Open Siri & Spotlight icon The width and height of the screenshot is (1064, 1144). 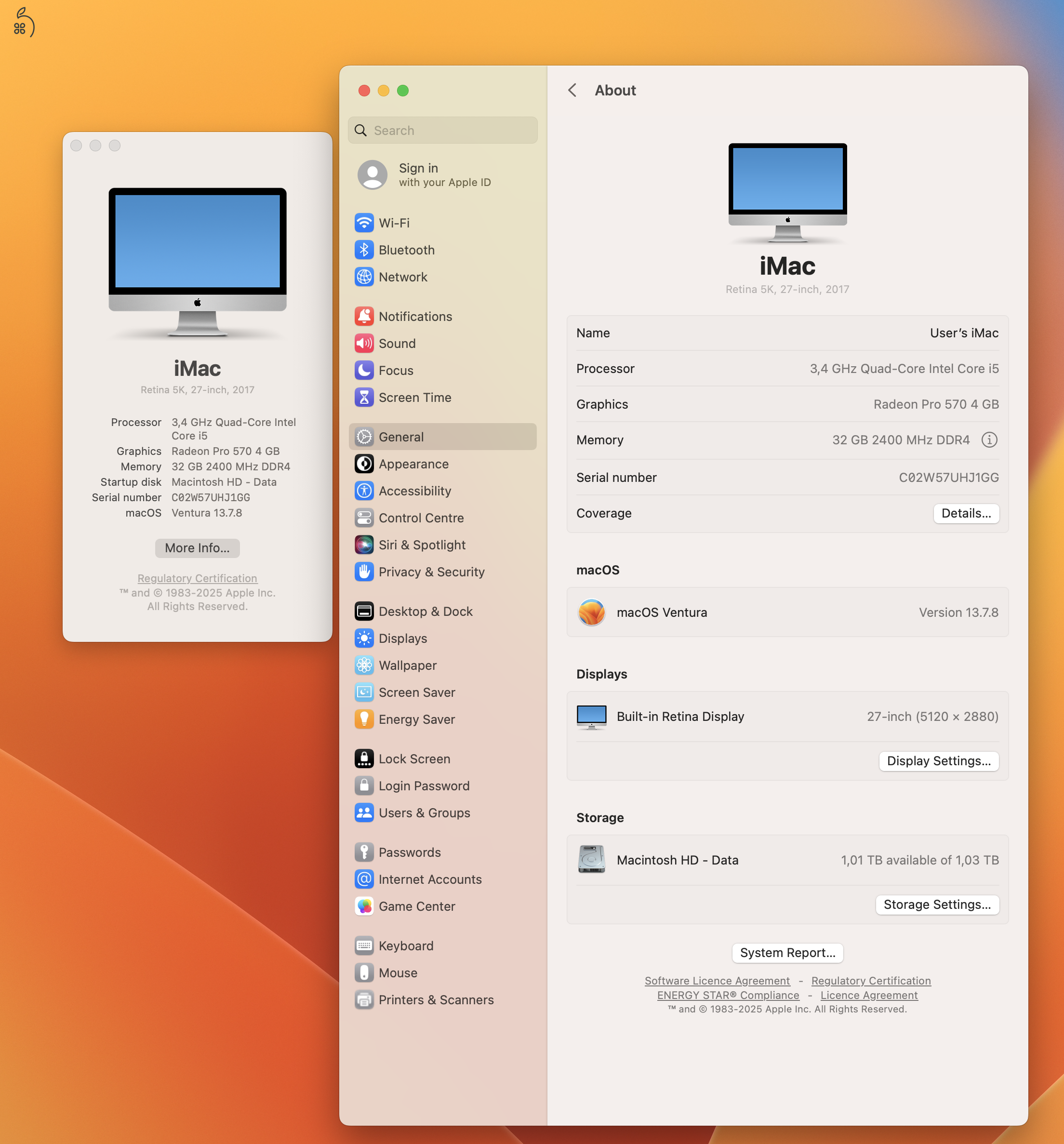pos(364,545)
